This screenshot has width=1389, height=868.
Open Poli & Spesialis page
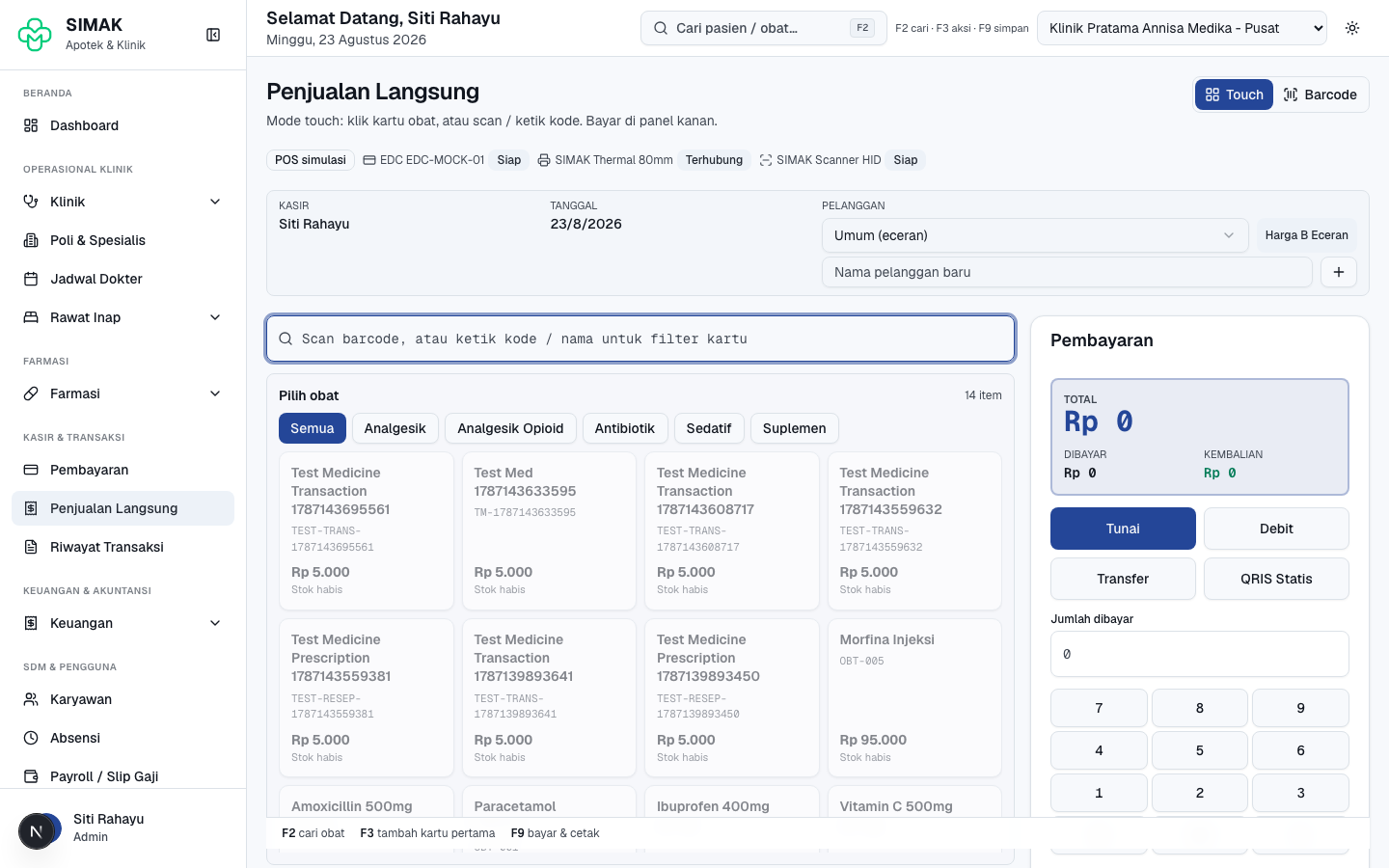[123, 240]
